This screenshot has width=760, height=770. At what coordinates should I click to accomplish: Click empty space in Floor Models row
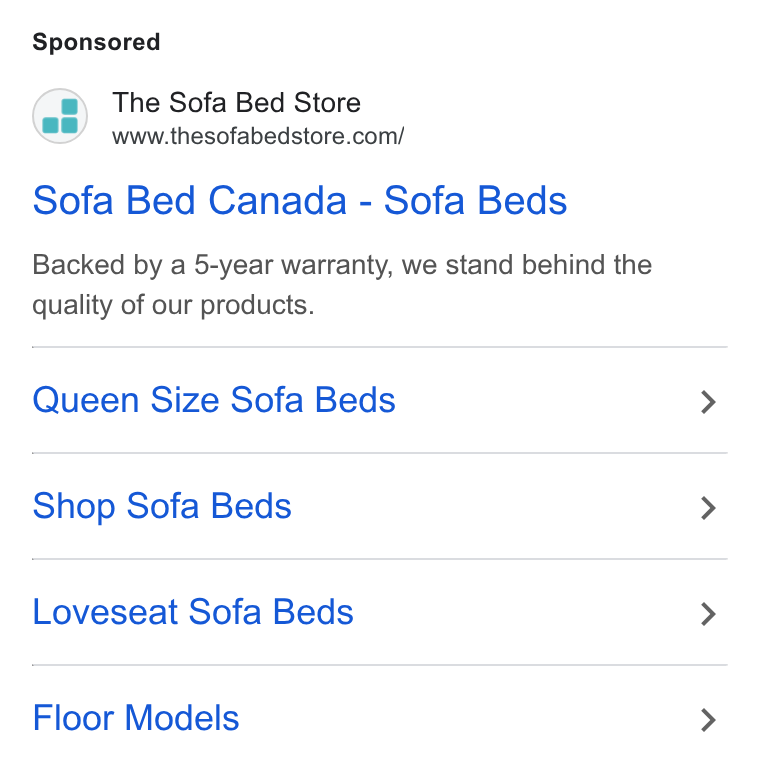click(x=466, y=718)
